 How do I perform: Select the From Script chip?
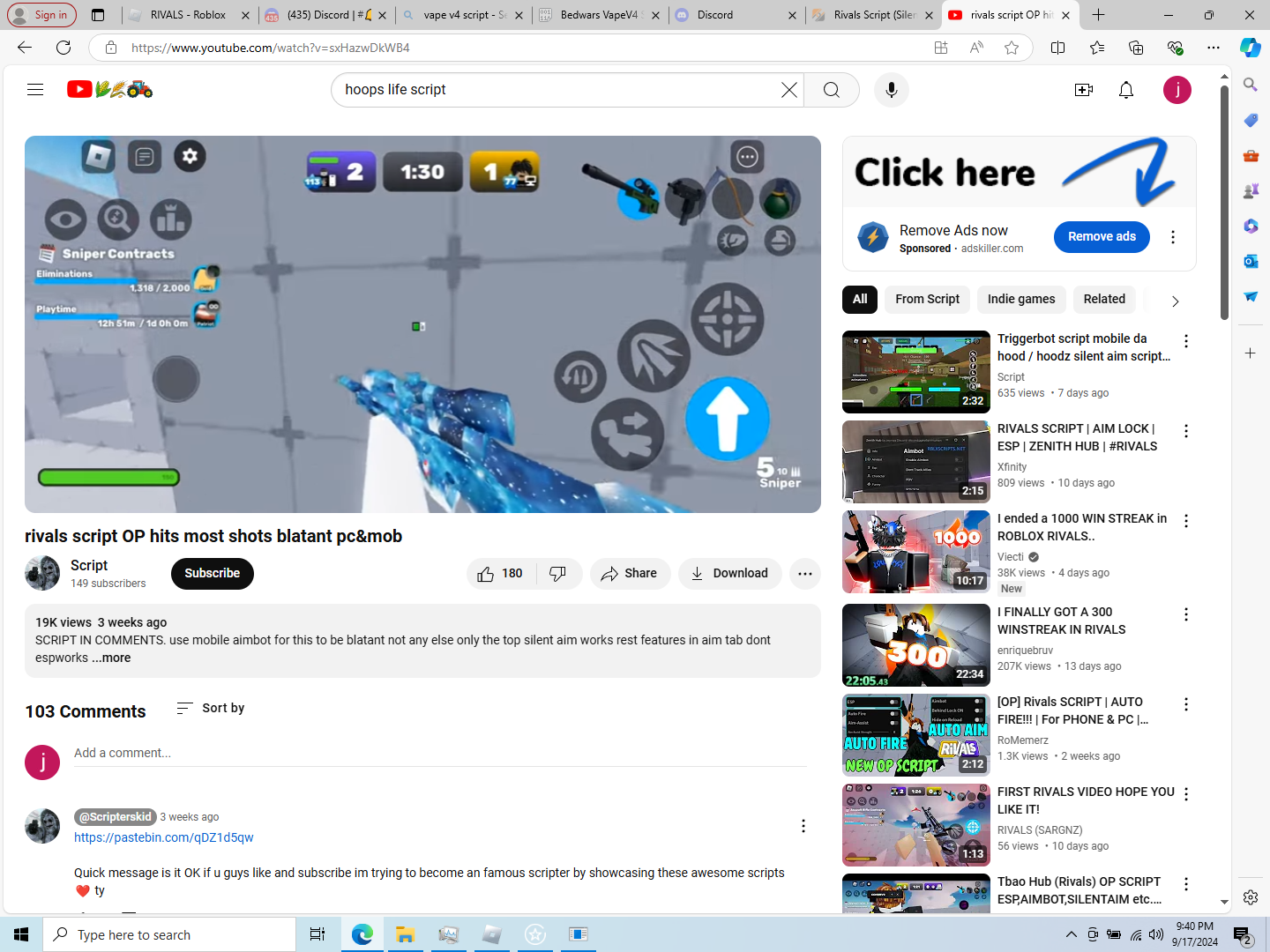point(927,300)
